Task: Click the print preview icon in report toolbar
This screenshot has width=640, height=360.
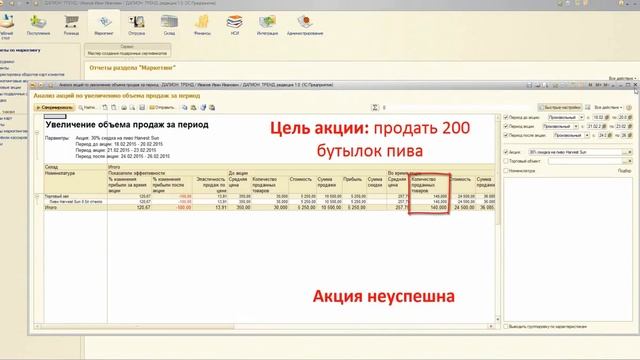Action: 132,107
